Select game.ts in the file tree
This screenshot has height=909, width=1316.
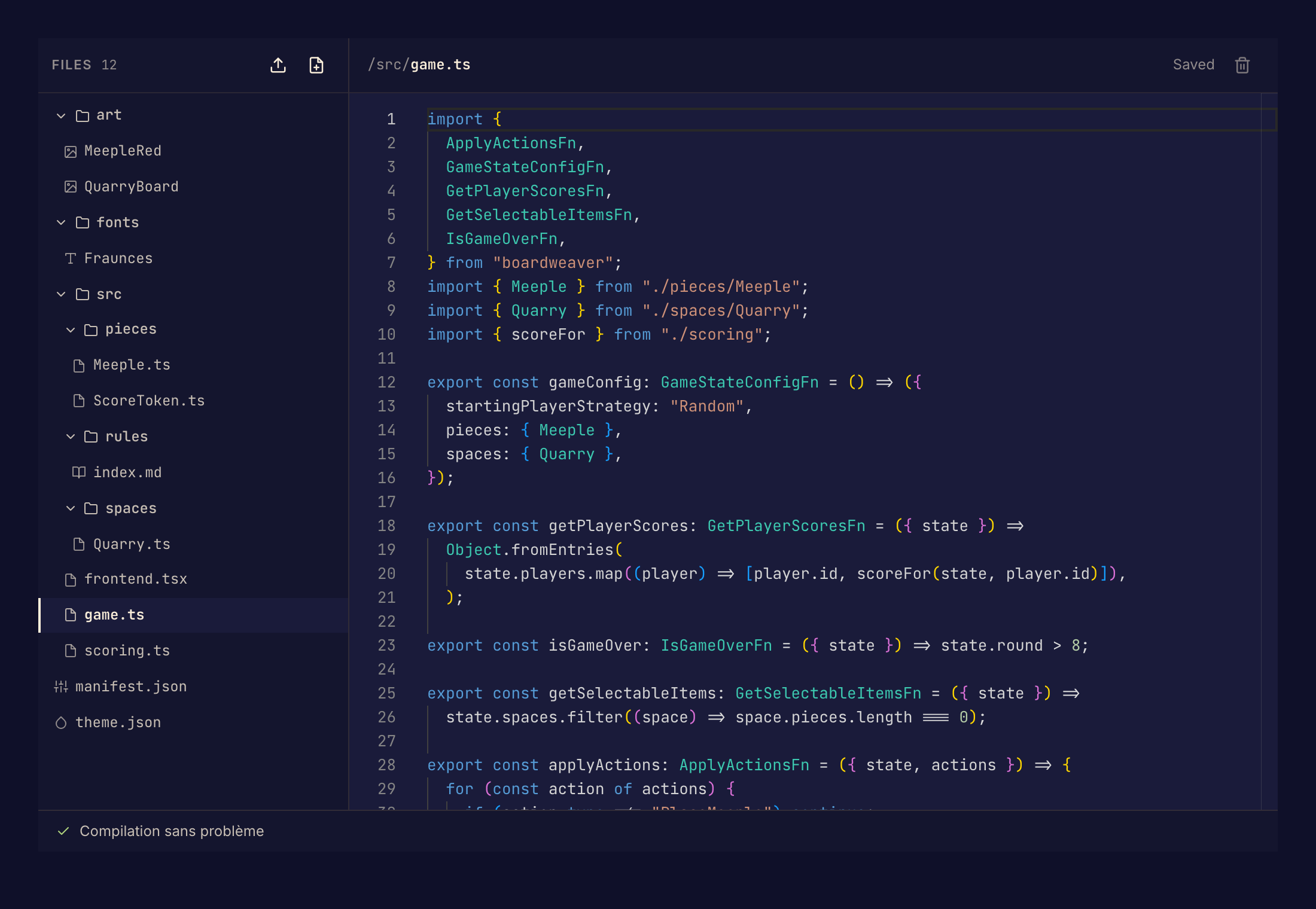coord(194,615)
